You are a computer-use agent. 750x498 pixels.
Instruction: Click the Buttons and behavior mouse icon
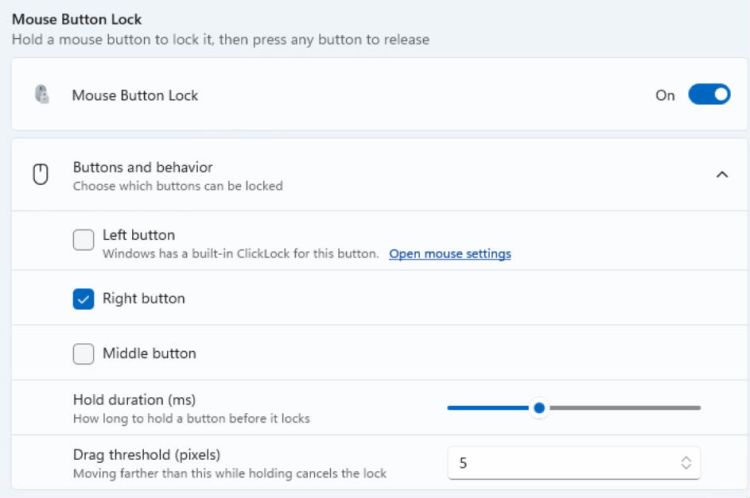click(41, 174)
